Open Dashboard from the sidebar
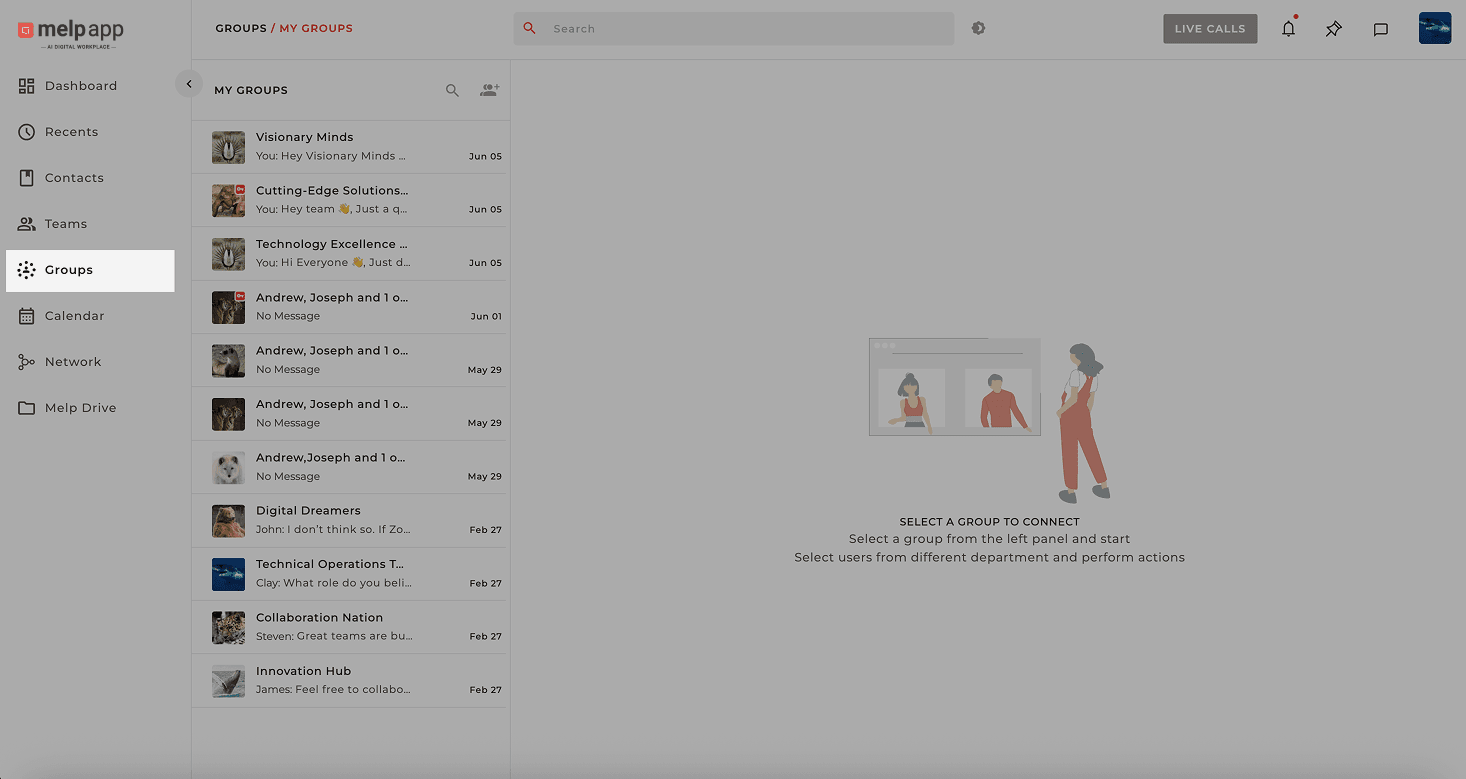 (x=80, y=86)
